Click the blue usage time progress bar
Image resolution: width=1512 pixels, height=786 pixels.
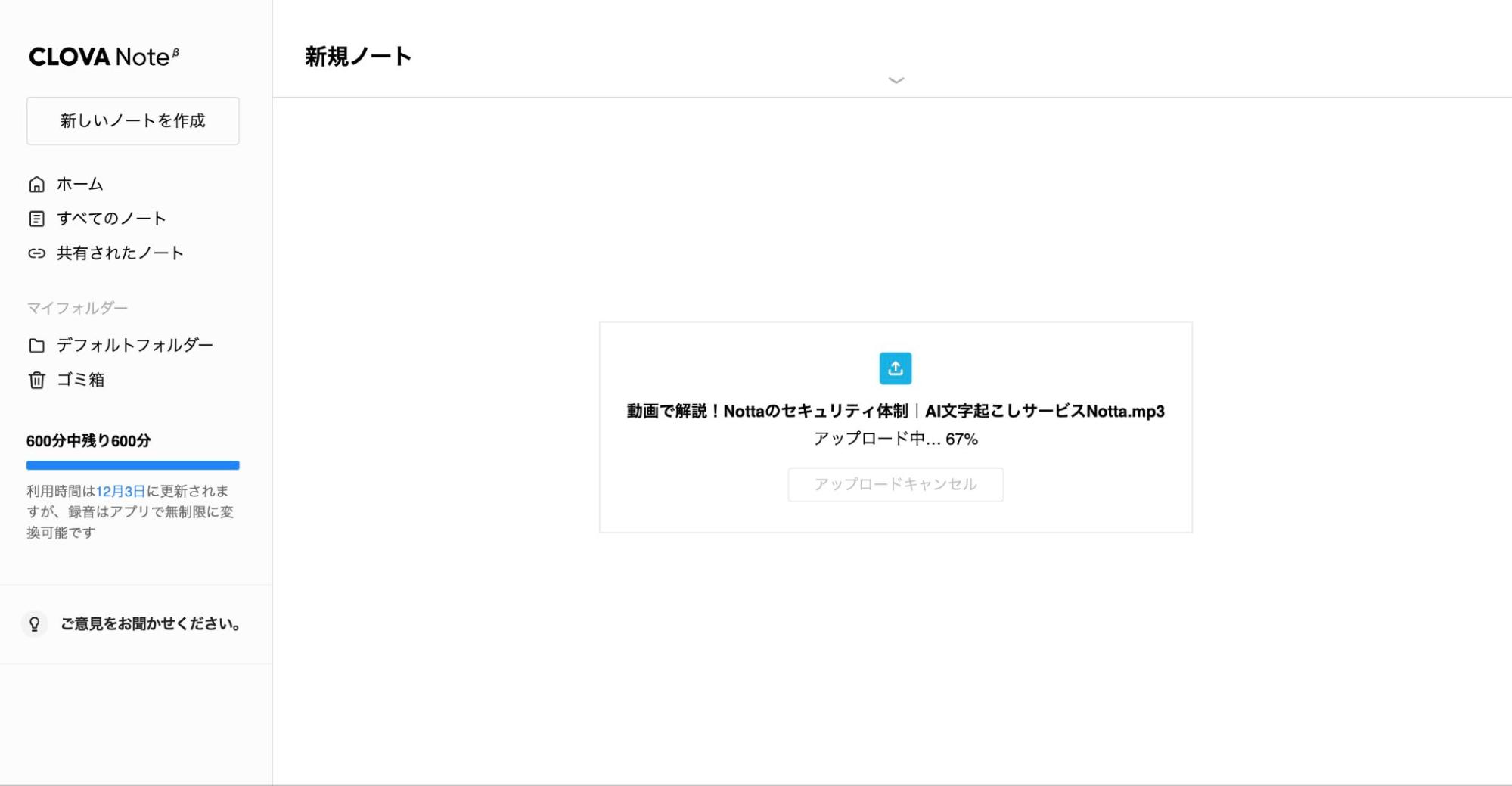pos(133,465)
